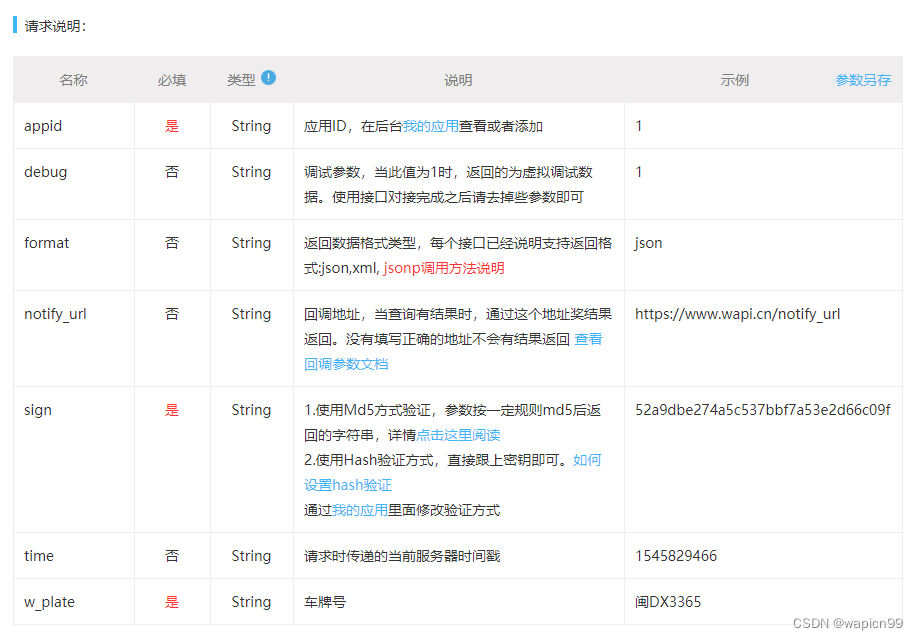
Task: Click String type in the time row
Action: pyautogui.click(x=251, y=556)
